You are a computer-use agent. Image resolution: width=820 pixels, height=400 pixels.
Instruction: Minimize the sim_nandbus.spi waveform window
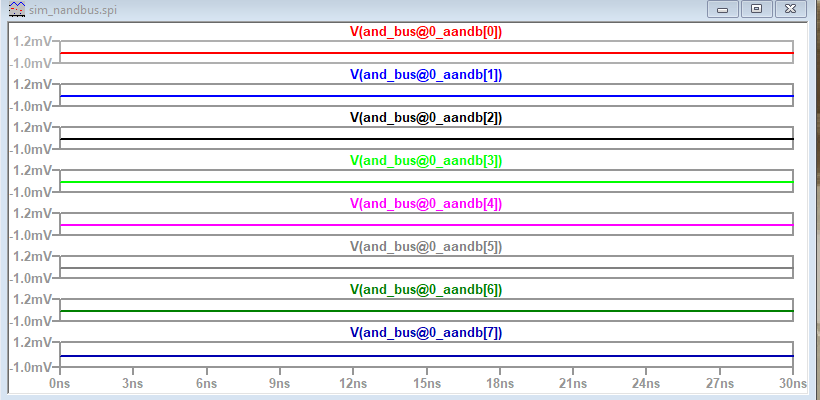click(723, 9)
